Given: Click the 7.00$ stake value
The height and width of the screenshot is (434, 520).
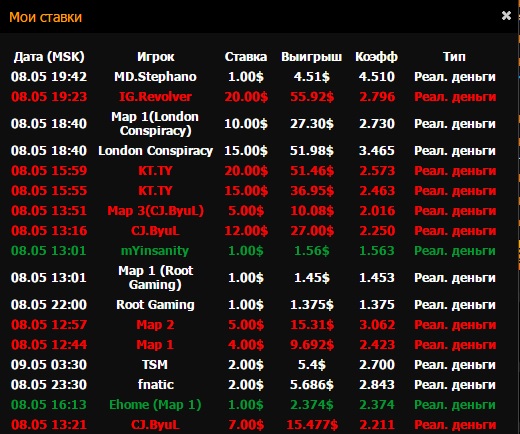Looking at the screenshot, I should pyautogui.click(x=246, y=425).
